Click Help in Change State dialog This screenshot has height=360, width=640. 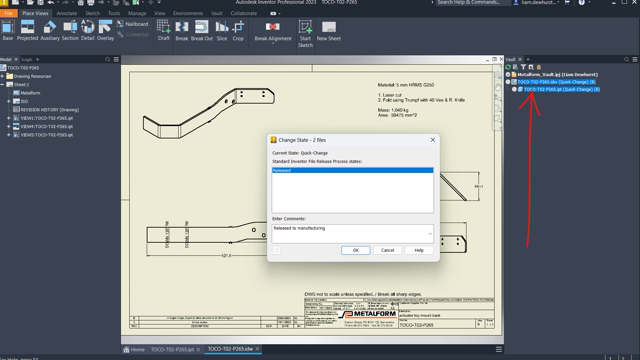click(419, 250)
